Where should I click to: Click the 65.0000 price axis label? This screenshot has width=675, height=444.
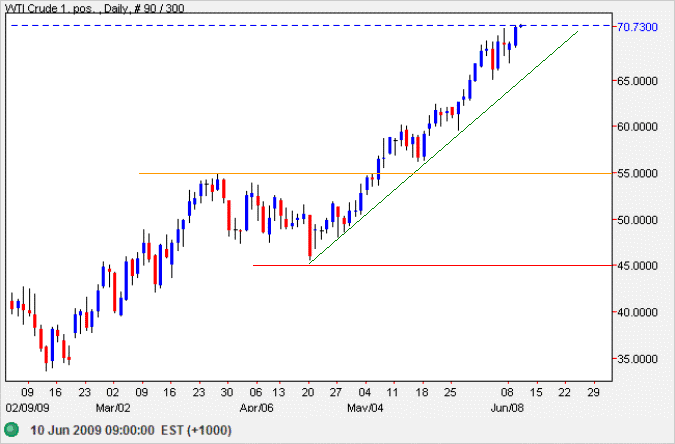(637, 81)
